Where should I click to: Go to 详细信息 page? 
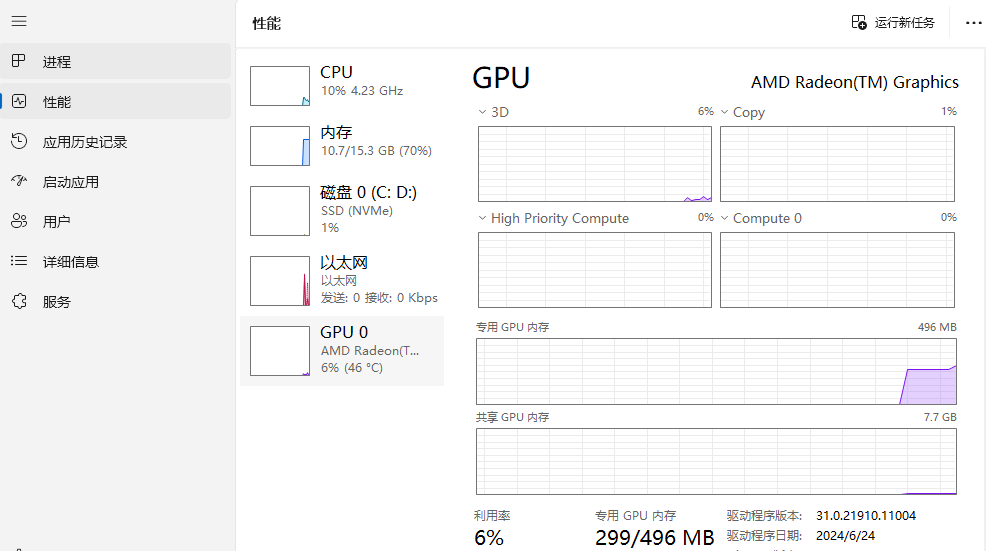116,262
